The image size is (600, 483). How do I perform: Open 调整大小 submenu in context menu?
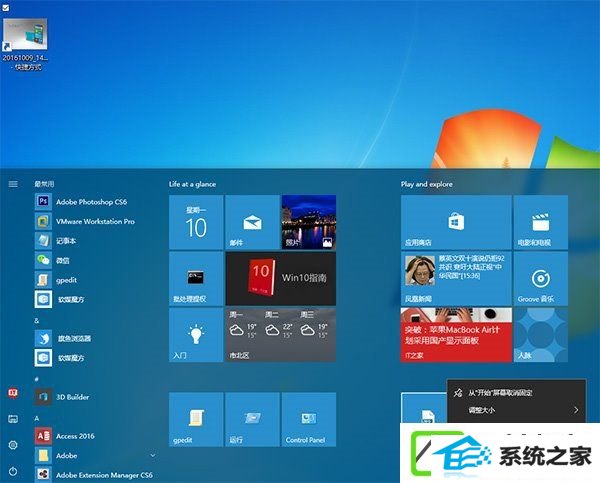(x=516, y=410)
